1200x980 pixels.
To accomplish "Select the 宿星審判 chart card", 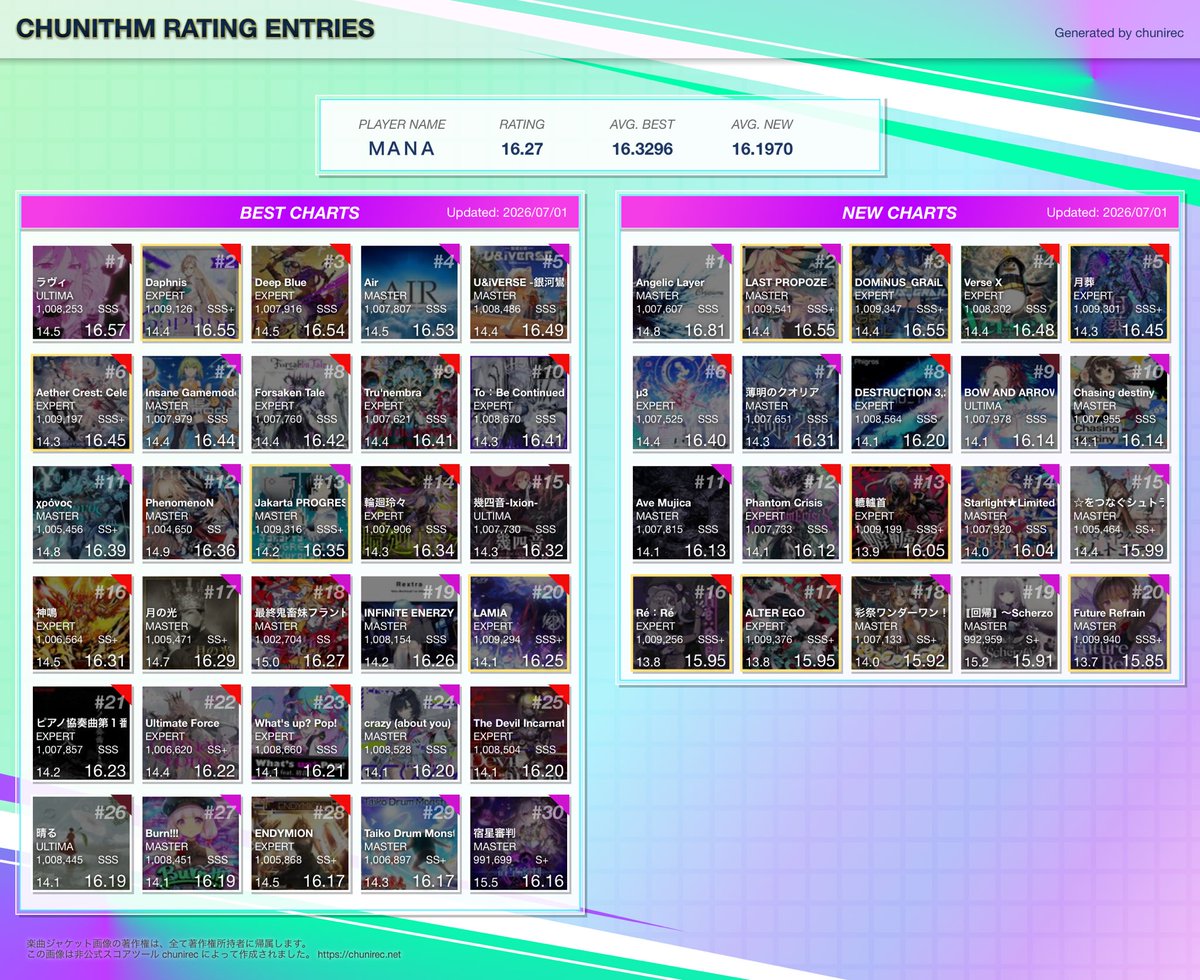I will coord(520,843).
